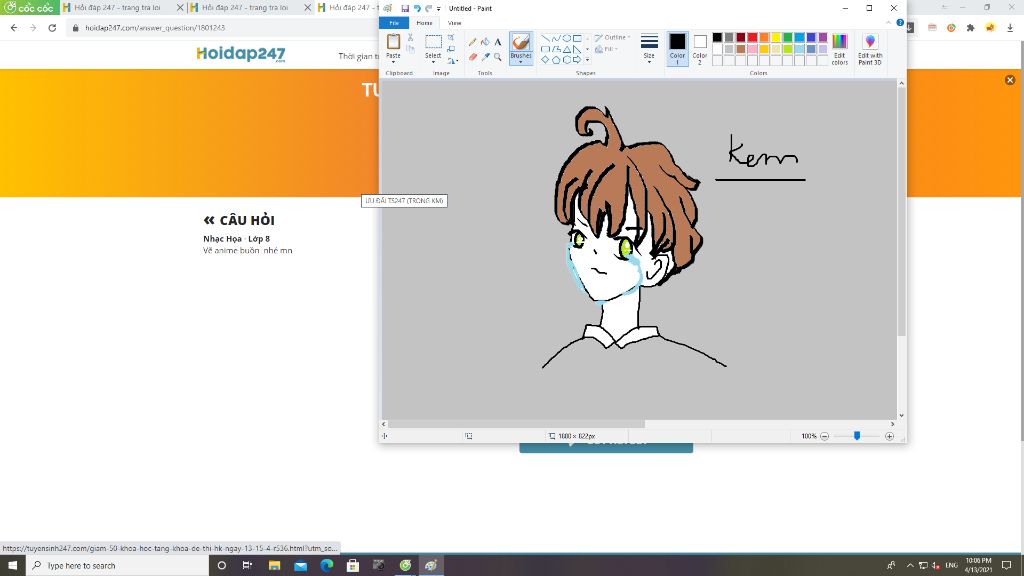
Task: Click the taskbar search box
Action: coord(118,566)
